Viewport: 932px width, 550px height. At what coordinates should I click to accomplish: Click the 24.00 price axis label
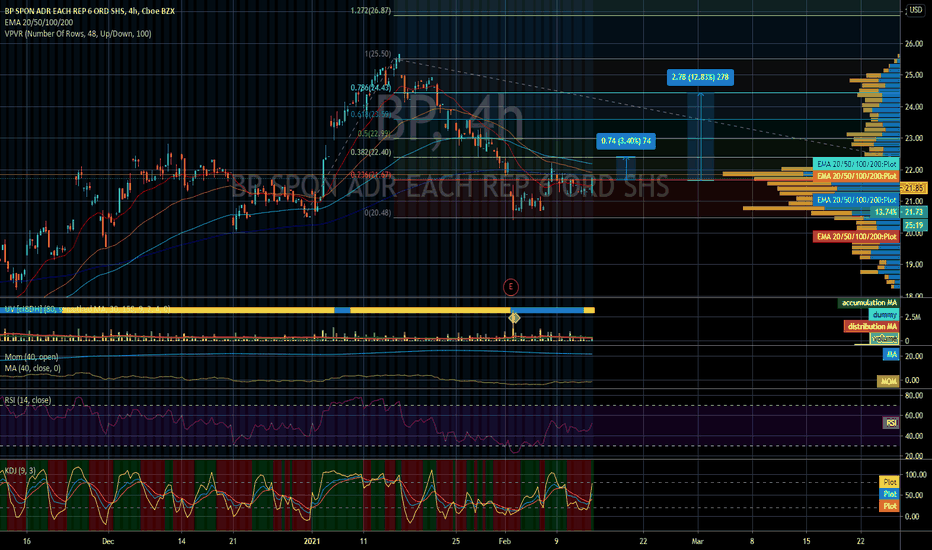(914, 107)
